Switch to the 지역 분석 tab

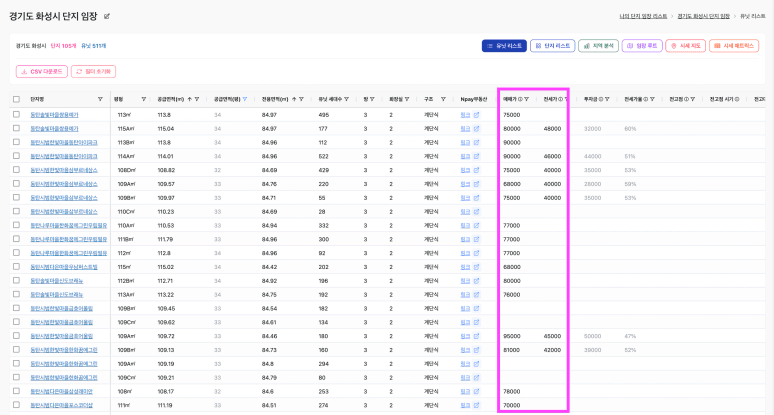598,46
